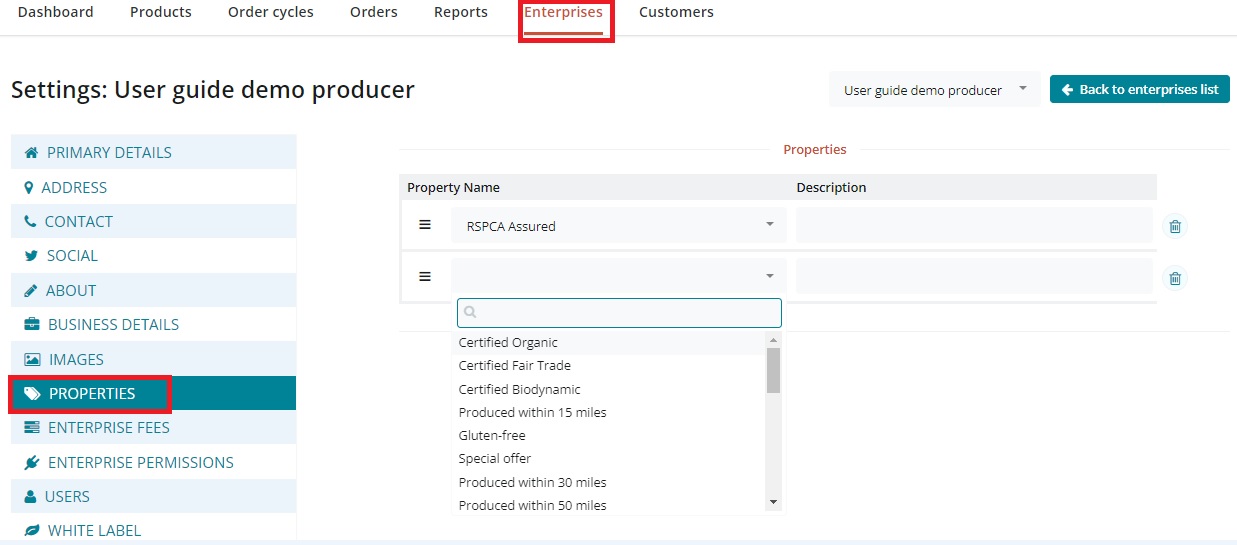Click drag handle on the second property row
Viewport: 1237px width, 545px height.
click(425, 277)
